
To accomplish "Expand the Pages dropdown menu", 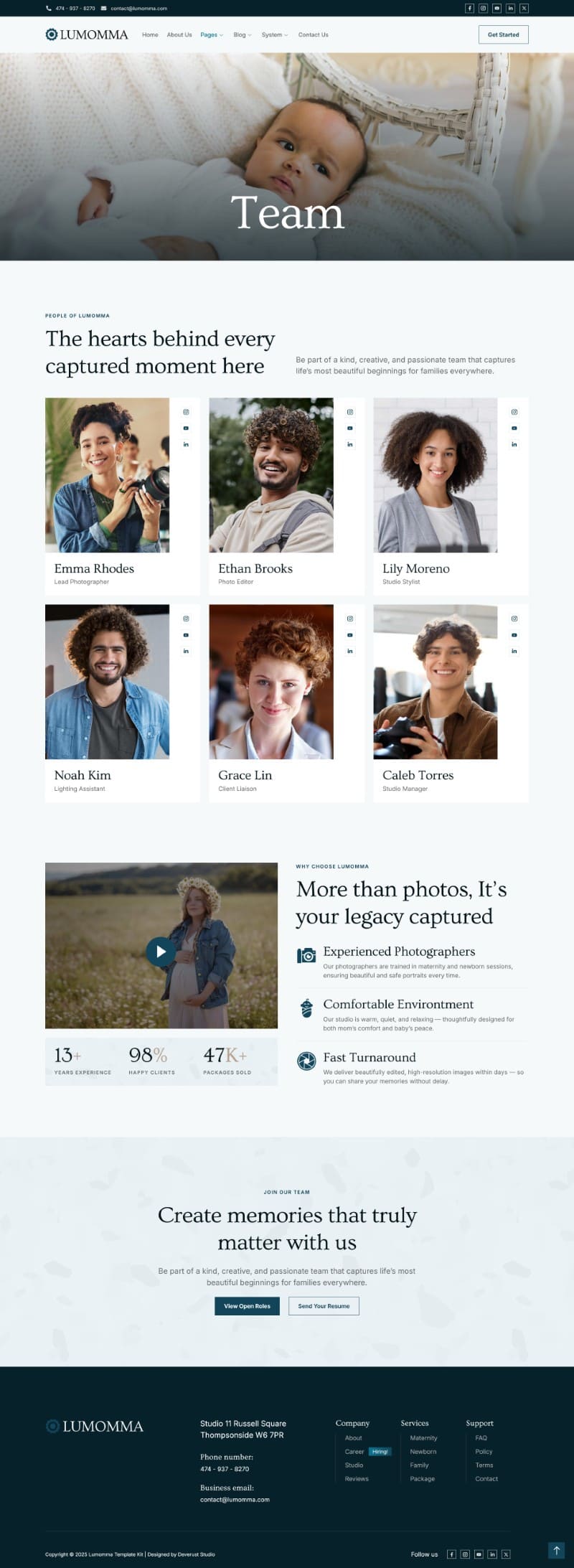I will click(x=212, y=34).
